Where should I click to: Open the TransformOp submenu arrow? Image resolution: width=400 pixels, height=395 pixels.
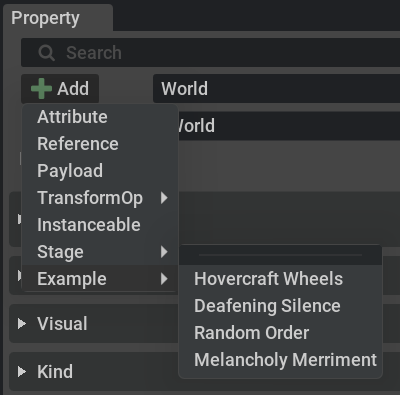point(164,198)
